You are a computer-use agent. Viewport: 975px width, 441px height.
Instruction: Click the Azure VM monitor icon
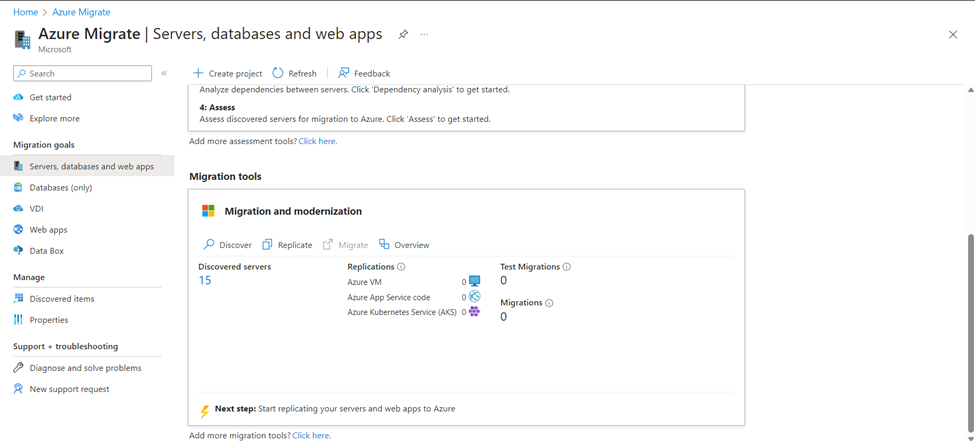point(475,281)
